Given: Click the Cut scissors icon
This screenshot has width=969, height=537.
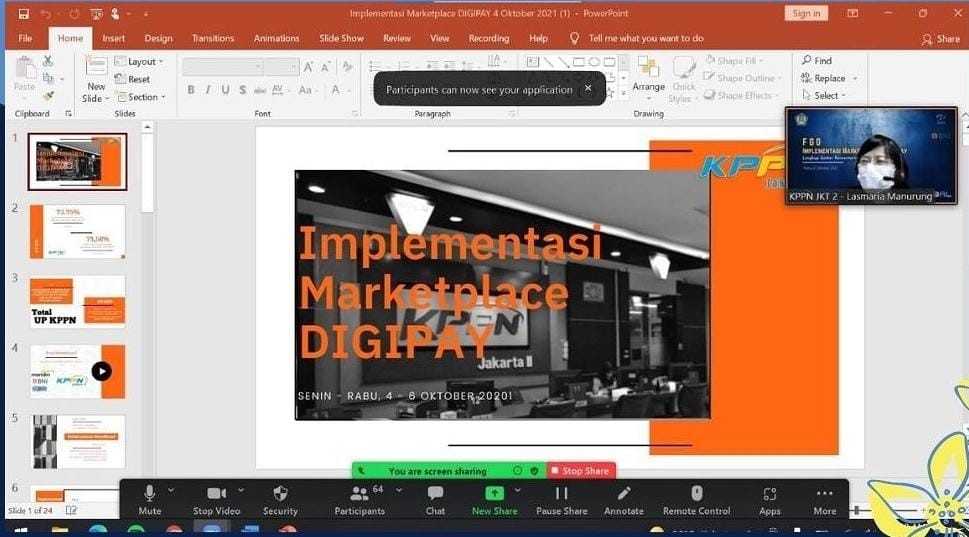Looking at the screenshot, I should (x=48, y=61).
